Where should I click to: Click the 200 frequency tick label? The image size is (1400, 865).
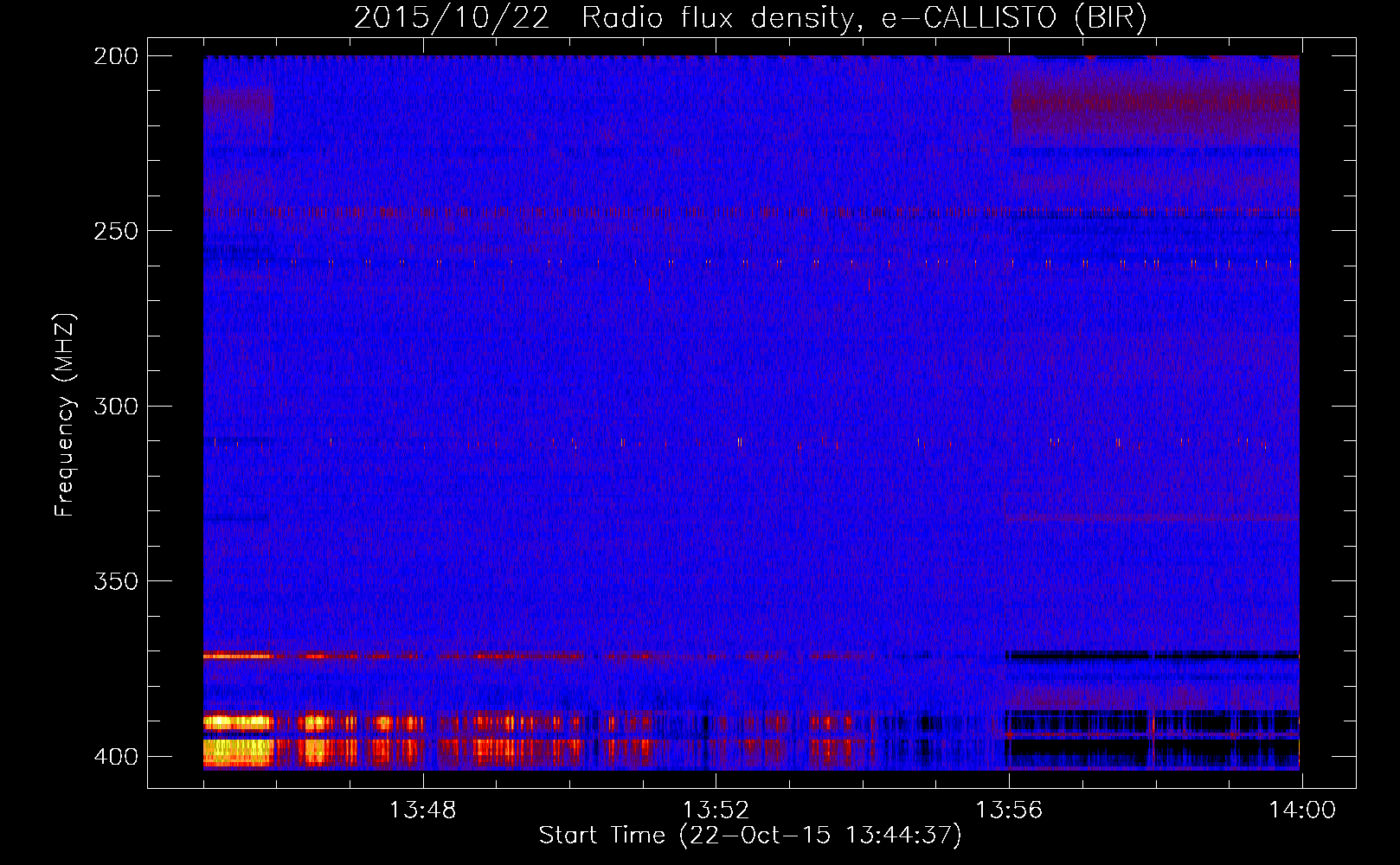tap(116, 56)
